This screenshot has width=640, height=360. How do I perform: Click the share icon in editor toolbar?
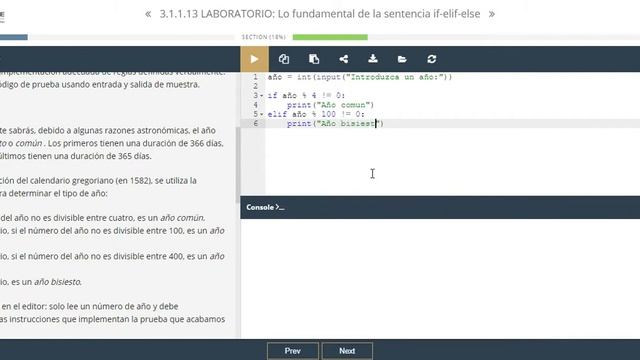(x=344, y=59)
